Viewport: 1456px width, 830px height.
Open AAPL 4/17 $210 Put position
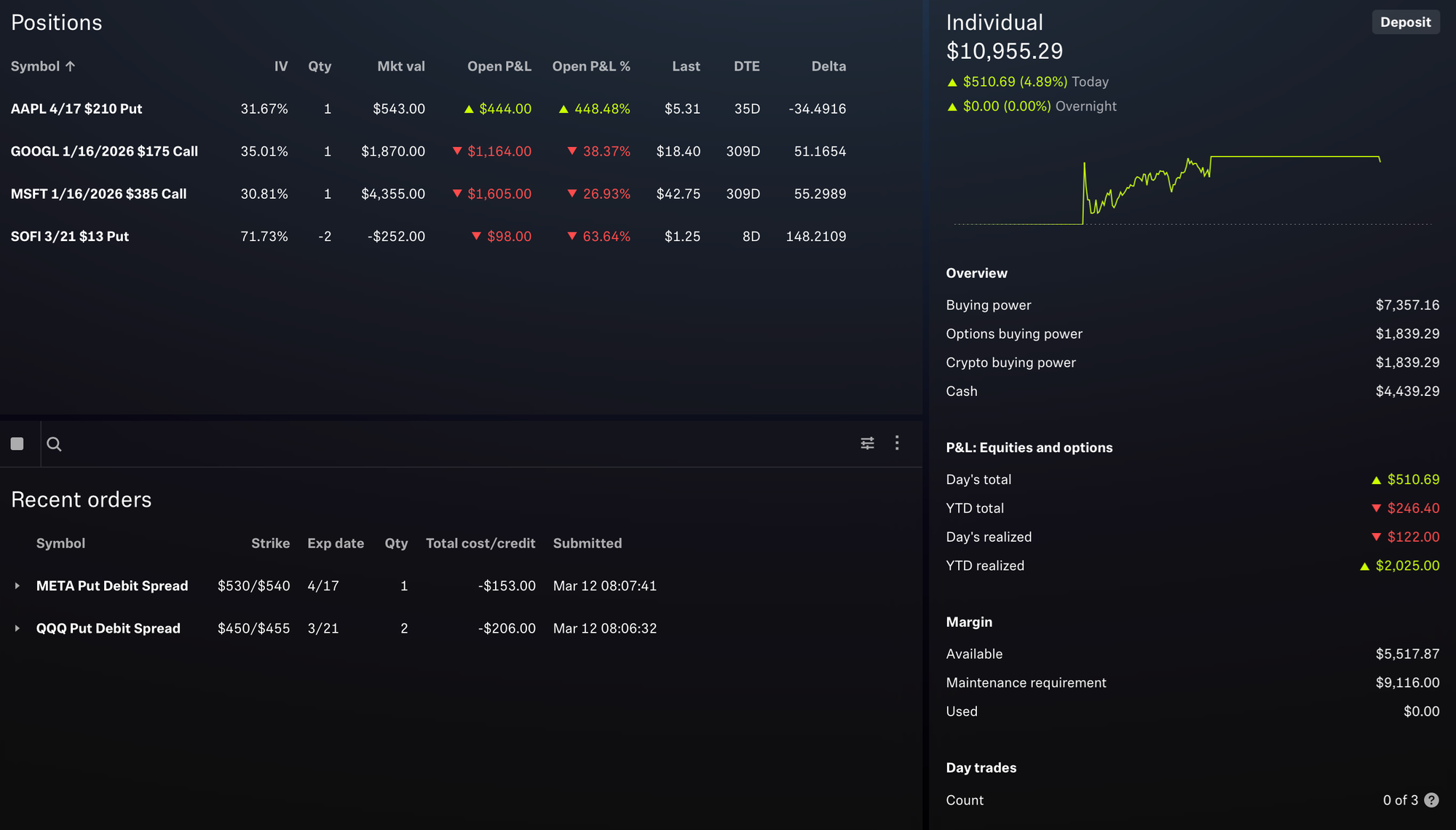coord(76,108)
